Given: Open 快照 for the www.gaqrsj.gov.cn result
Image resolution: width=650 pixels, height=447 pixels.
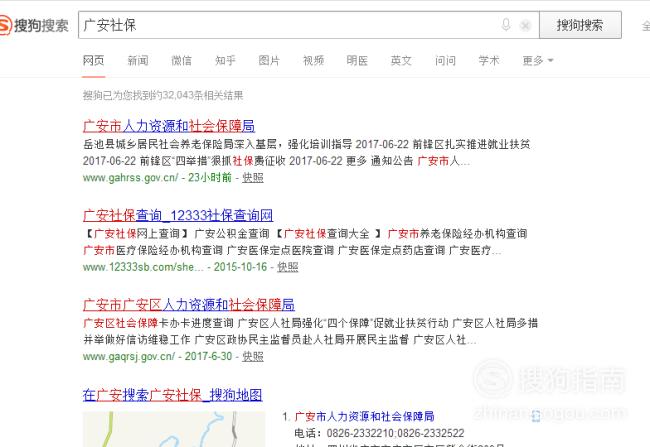Looking at the screenshot, I should pos(253,357).
